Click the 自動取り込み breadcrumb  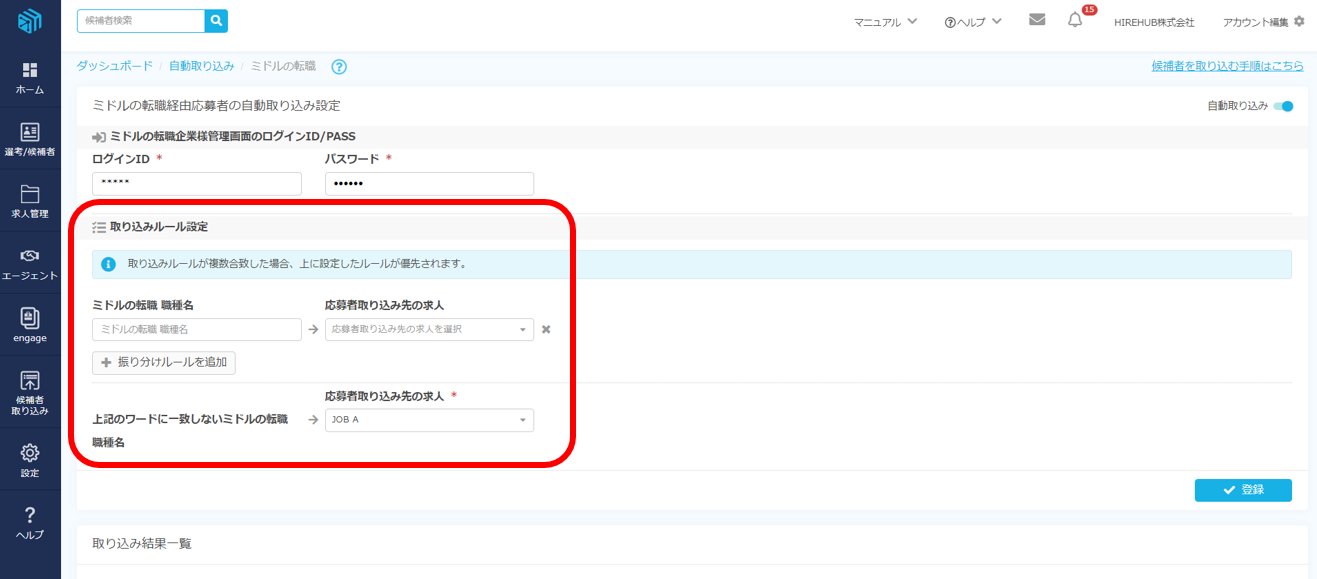point(201,66)
